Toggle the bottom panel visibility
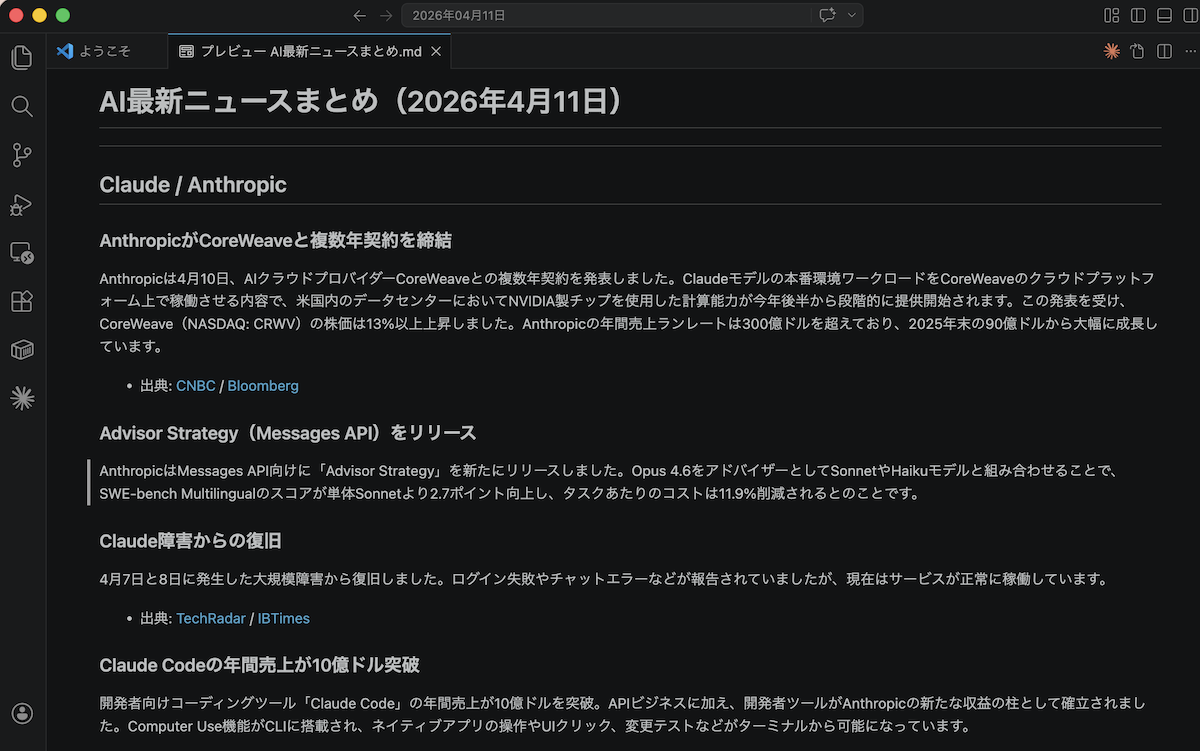 click(1164, 15)
